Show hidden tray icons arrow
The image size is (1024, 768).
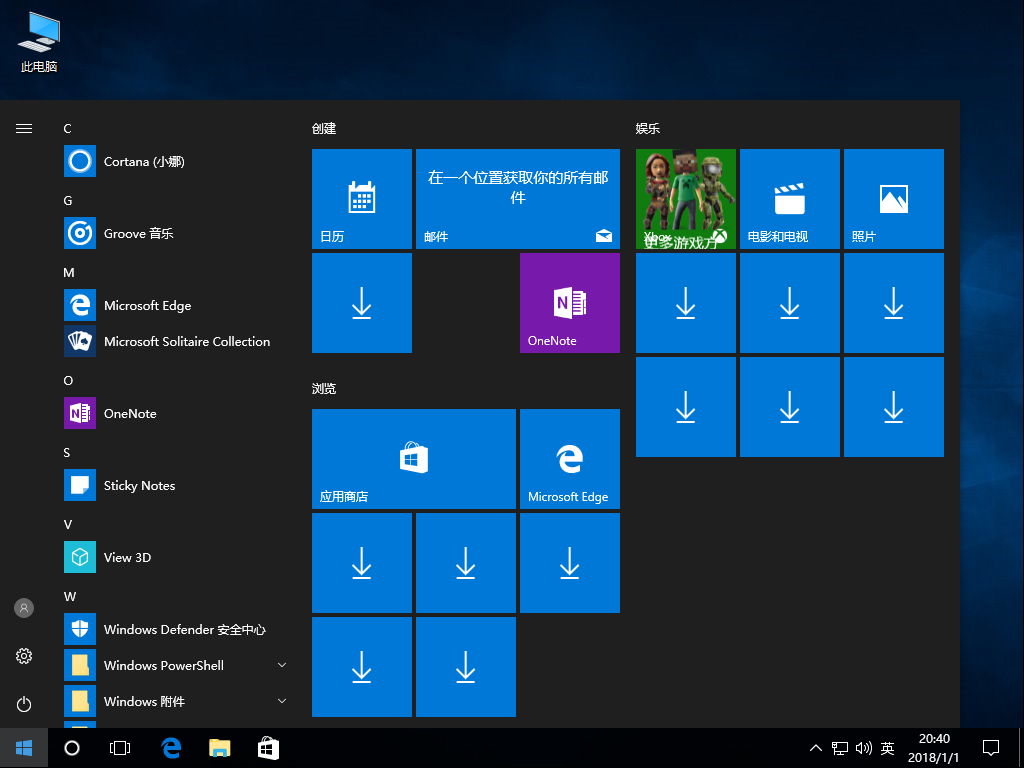click(x=816, y=748)
